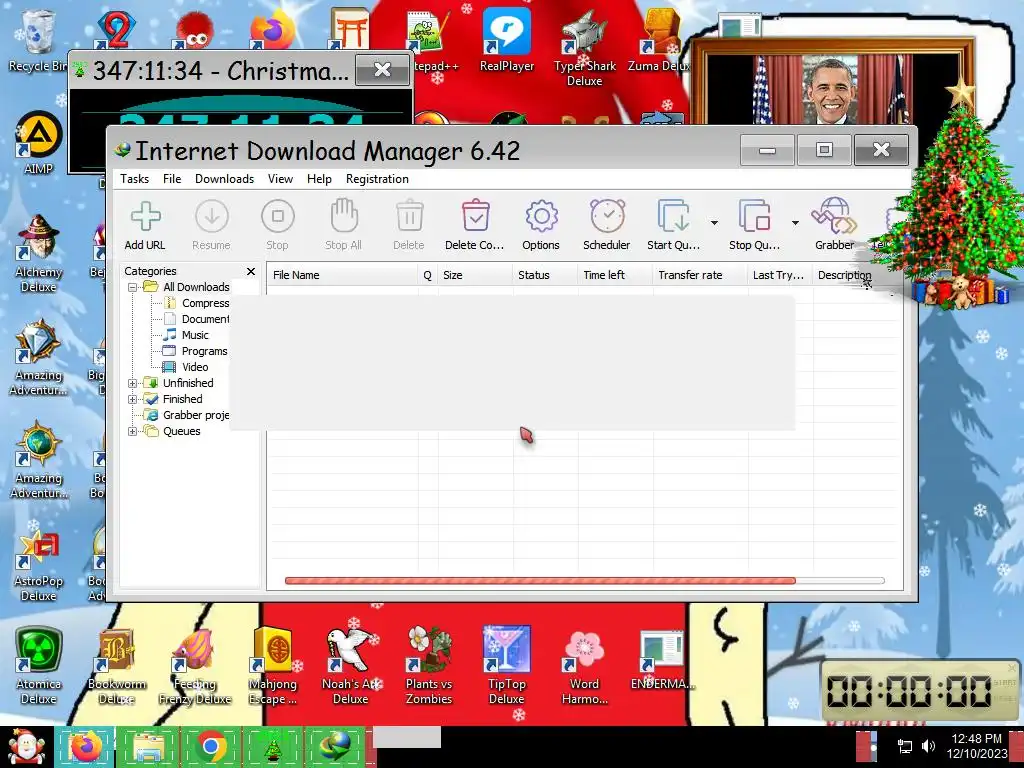Sort by Last Try column header

(780, 275)
